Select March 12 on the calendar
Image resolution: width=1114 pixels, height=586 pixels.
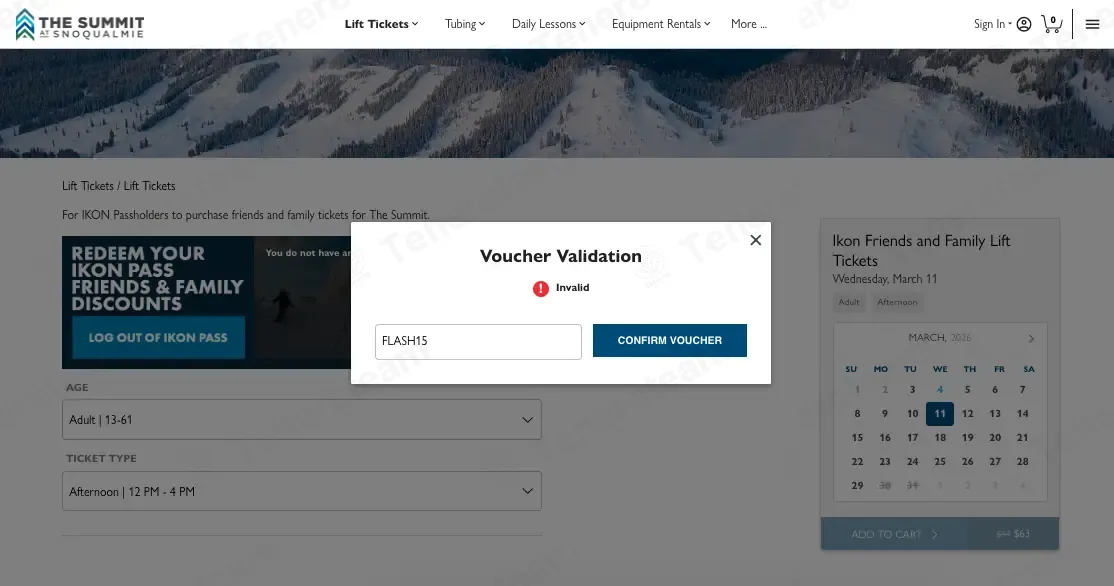point(968,413)
